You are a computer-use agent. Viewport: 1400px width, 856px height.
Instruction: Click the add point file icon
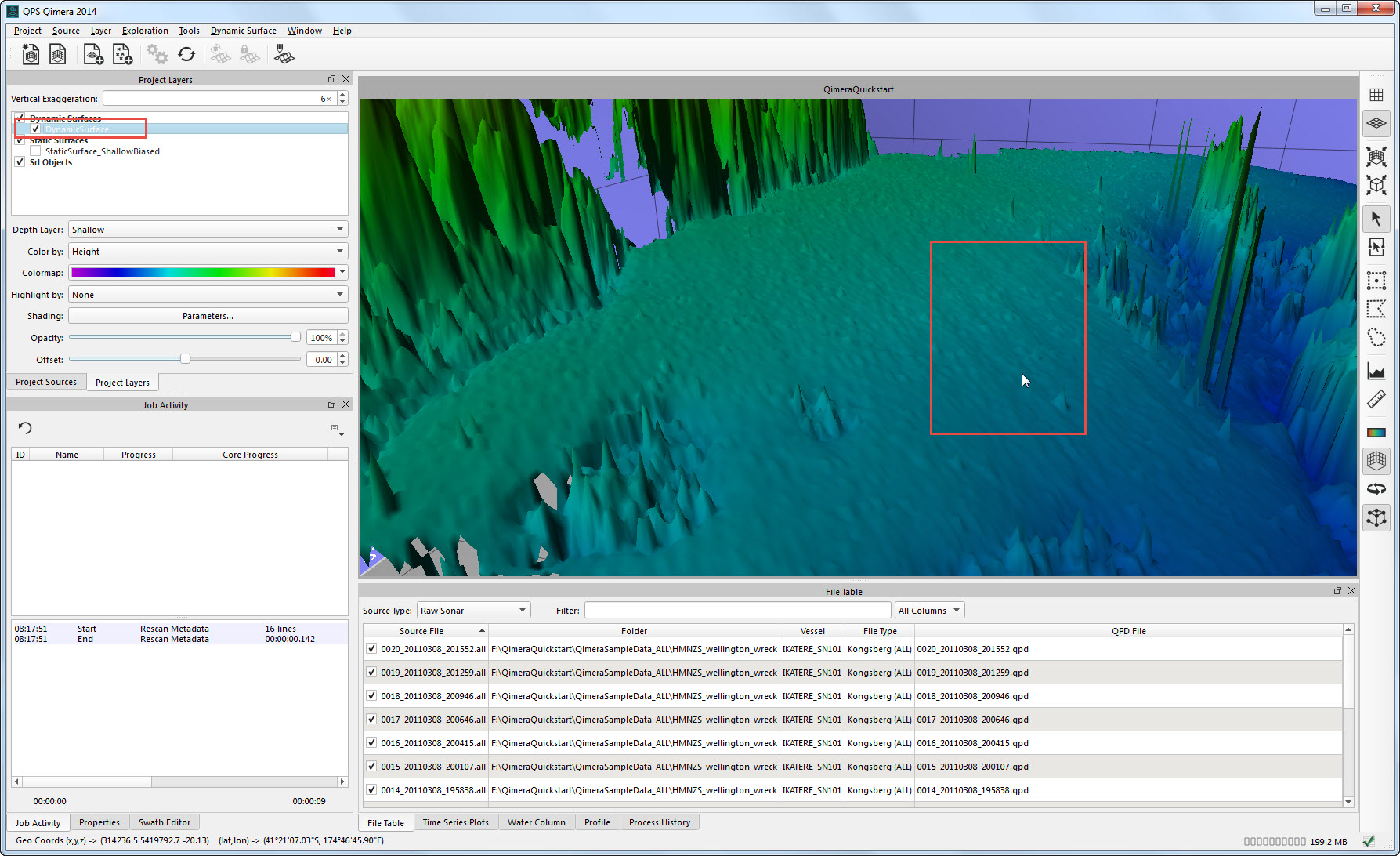pyautogui.click(x=122, y=54)
